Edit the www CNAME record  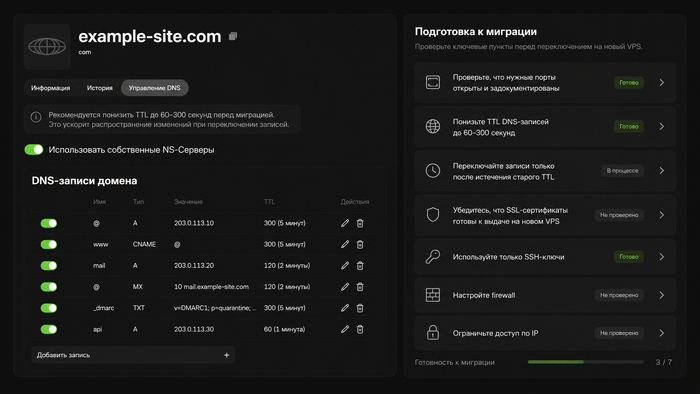click(345, 244)
